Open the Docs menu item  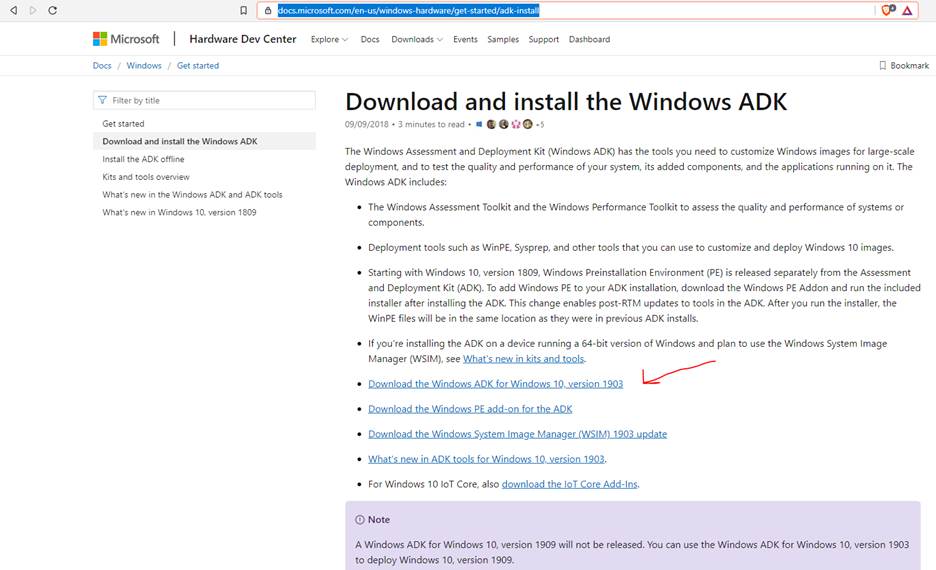click(x=370, y=39)
